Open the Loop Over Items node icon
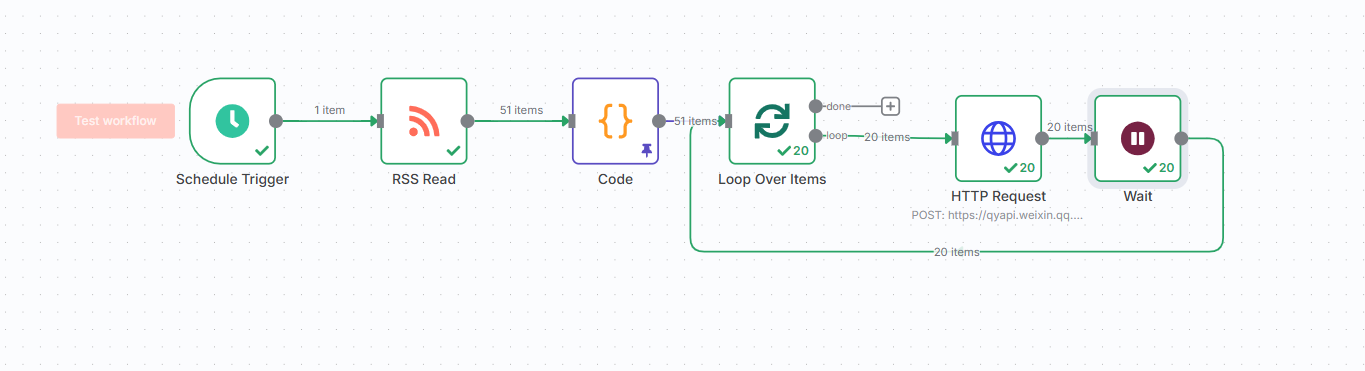Viewport: 1365px width, 371px height. tap(771, 121)
